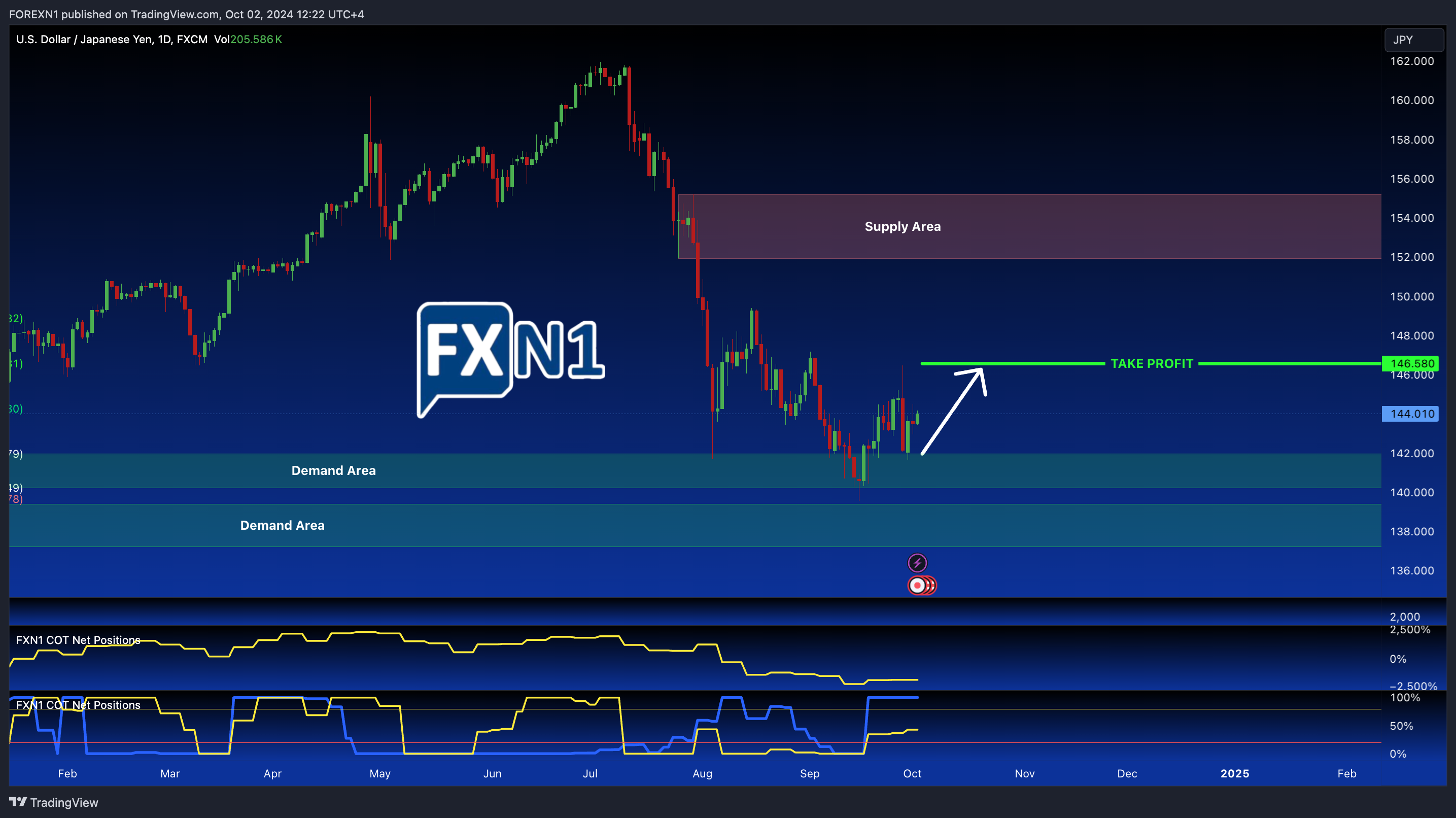
Task: Click the upper Demand Area label near 142
Action: [333, 470]
